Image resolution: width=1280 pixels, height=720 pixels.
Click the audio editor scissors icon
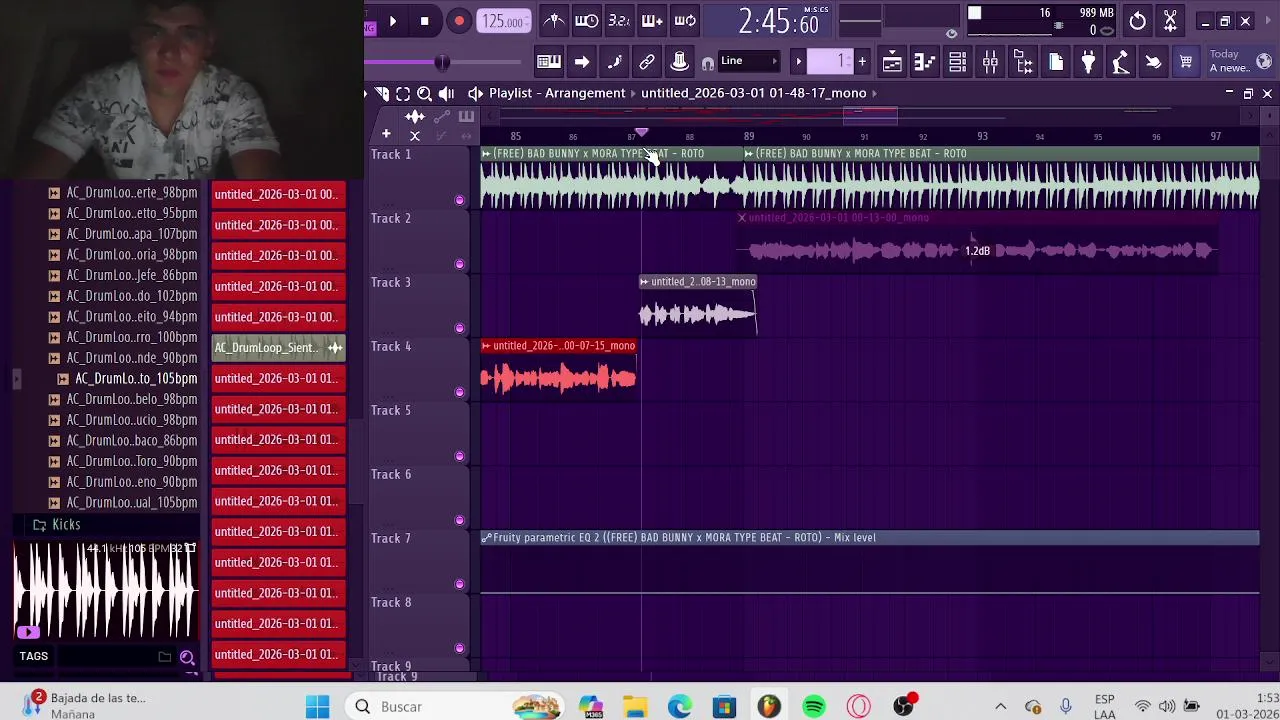(x=1170, y=21)
